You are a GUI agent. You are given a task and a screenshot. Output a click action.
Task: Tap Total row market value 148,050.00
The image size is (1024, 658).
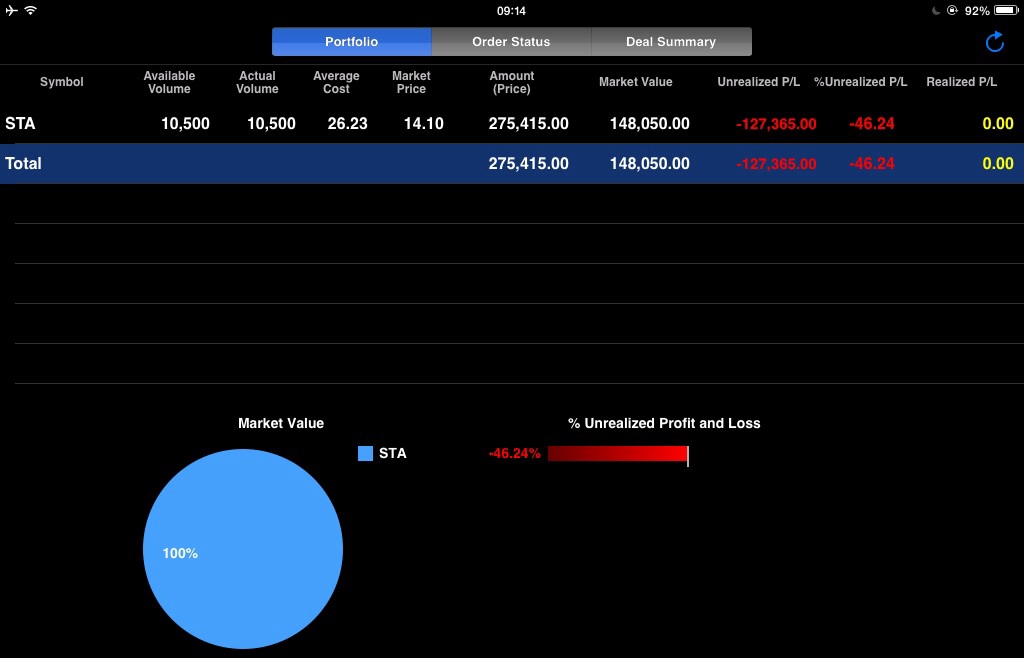click(x=650, y=163)
